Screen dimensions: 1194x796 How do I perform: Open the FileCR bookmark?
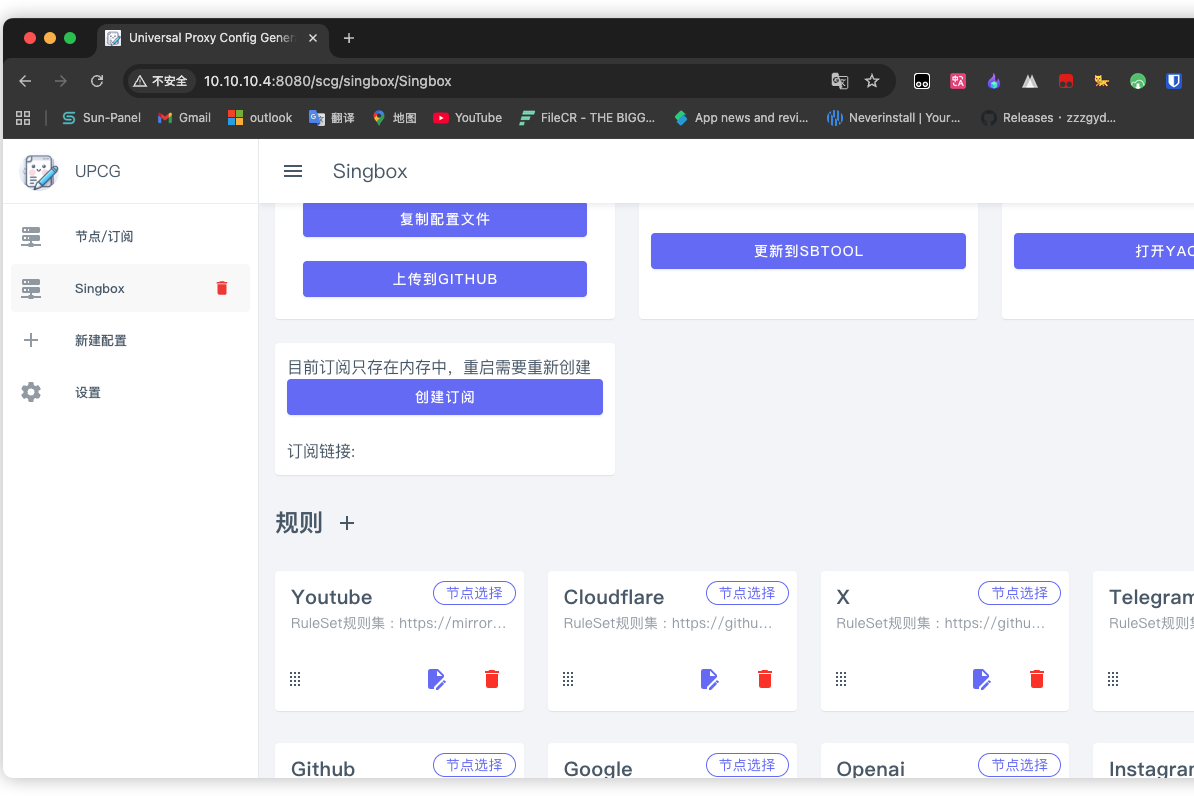pyautogui.click(x=587, y=118)
